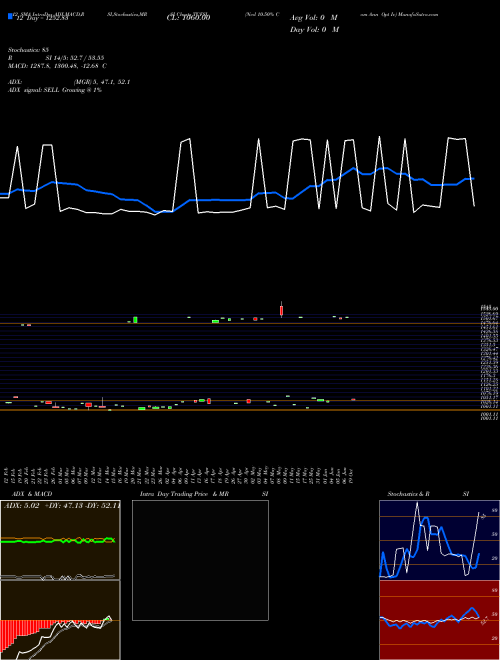Image resolution: width=500 pixels, height=660 pixels.
Task: Click the 'Day Vol: 0 M' readout
Action: click(x=314, y=30)
